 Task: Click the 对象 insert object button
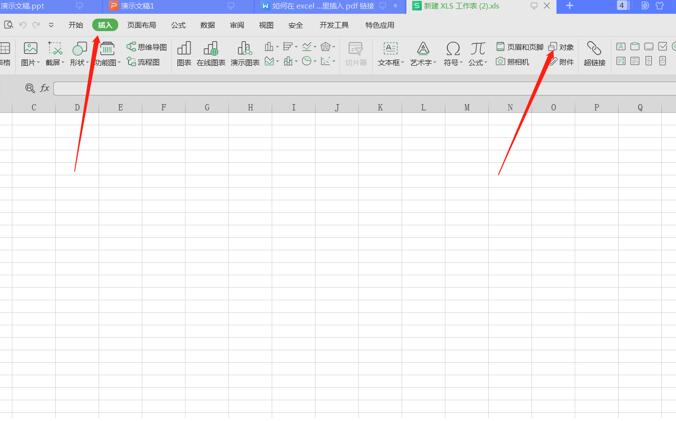[x=561, y=47]
